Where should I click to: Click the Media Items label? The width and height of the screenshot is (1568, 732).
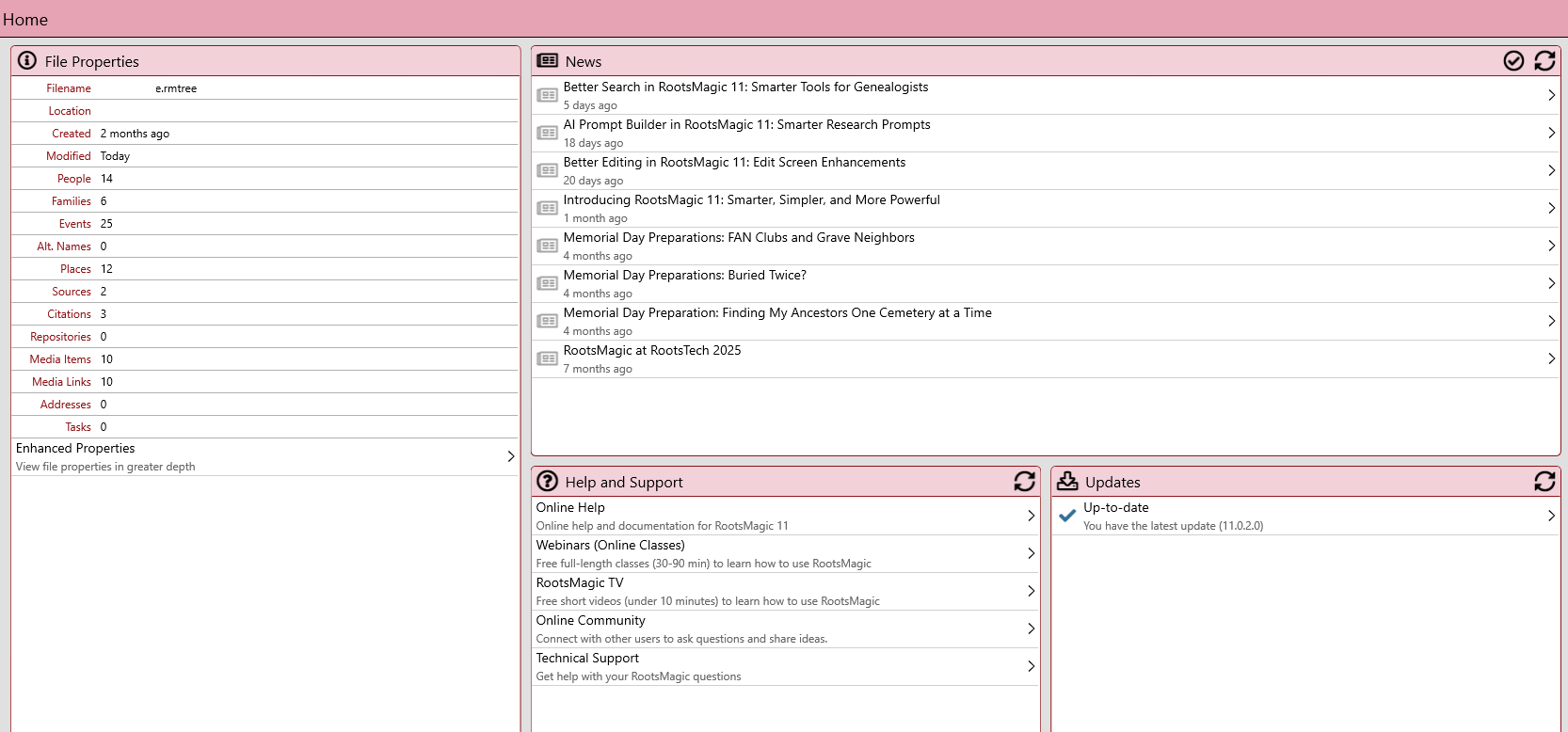(60, 359)
